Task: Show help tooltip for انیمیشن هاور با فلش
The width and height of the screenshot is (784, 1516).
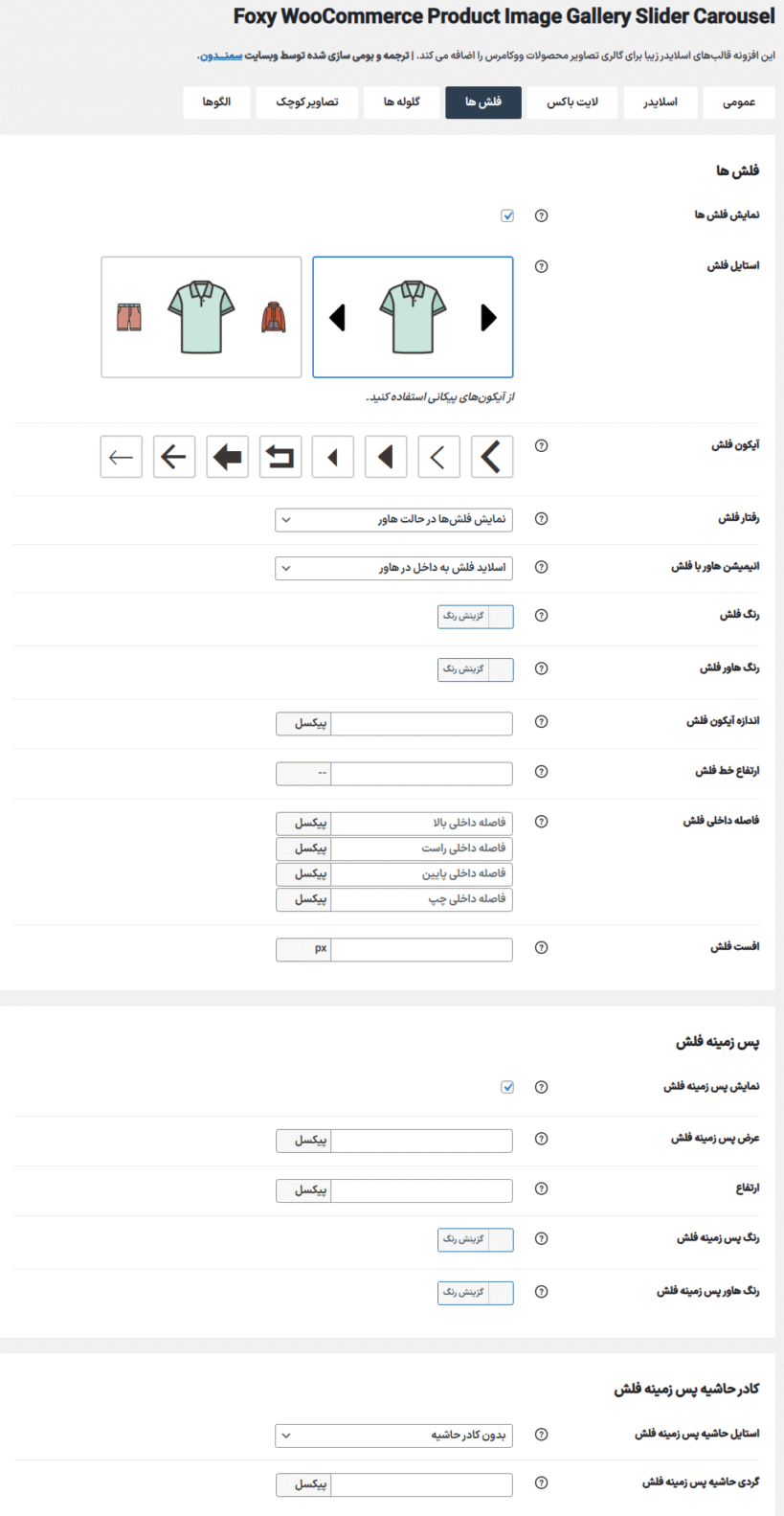Action: [x=541, y=567]
